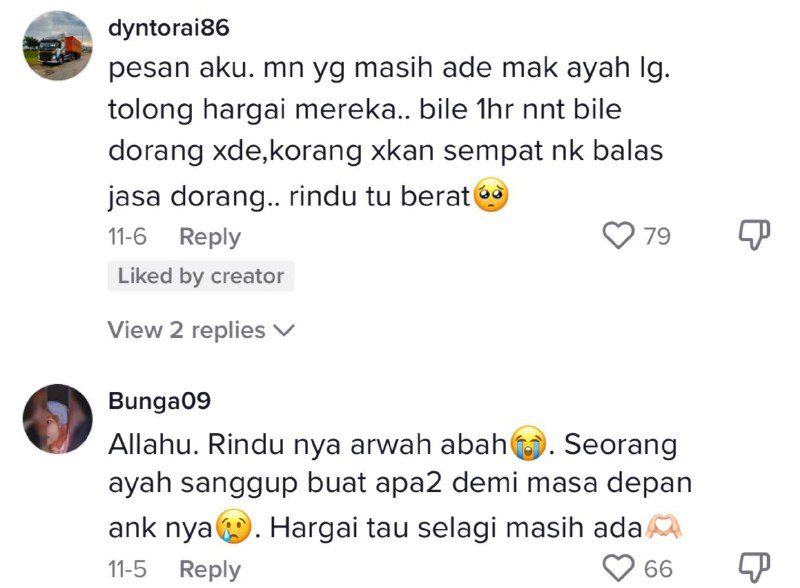800x588 pixels.
Task: Dislike dyntorai86's comment with thumbs-down icon
Action: [755, 235]
